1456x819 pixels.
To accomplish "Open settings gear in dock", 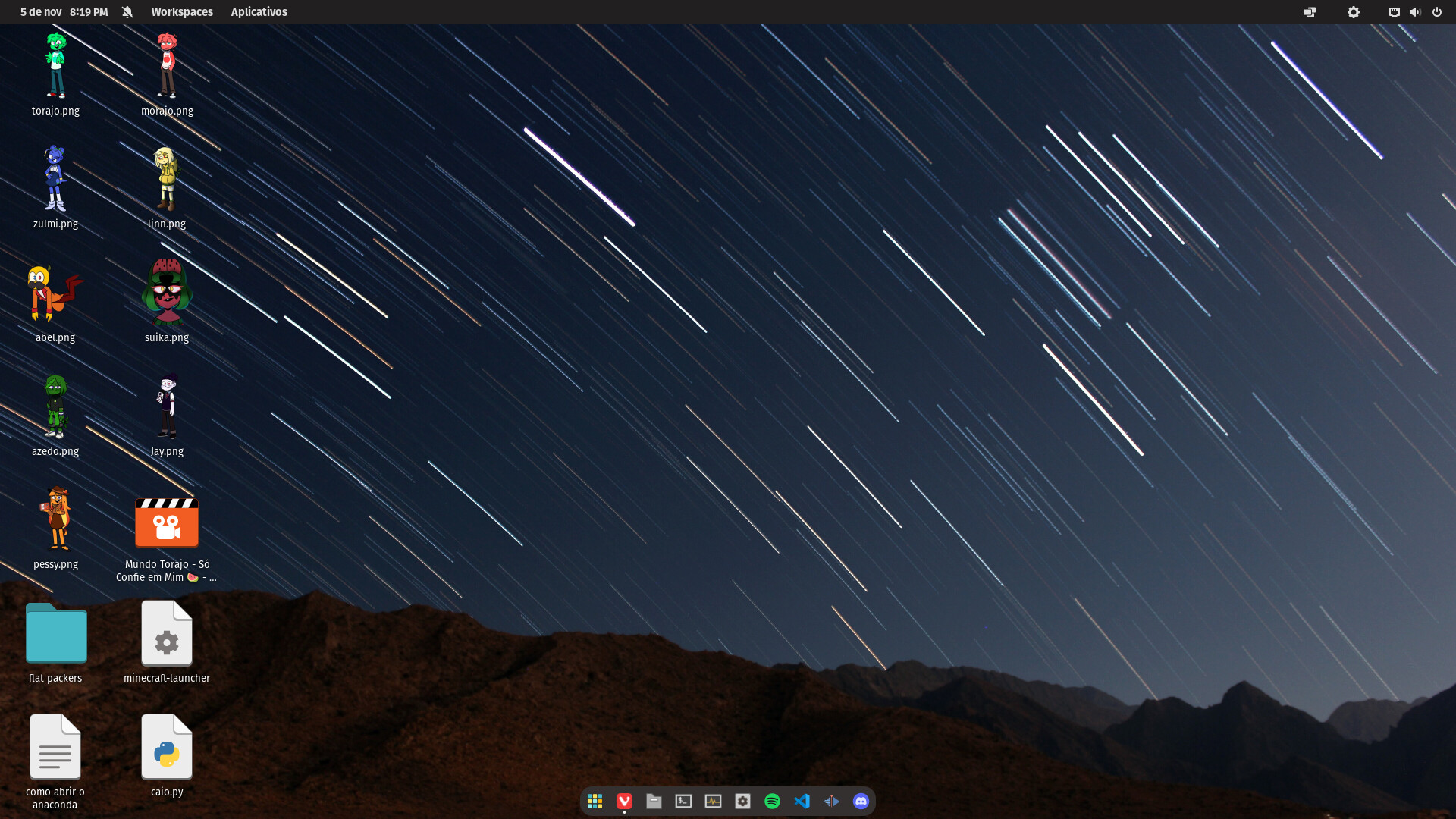I will (742, 801).
